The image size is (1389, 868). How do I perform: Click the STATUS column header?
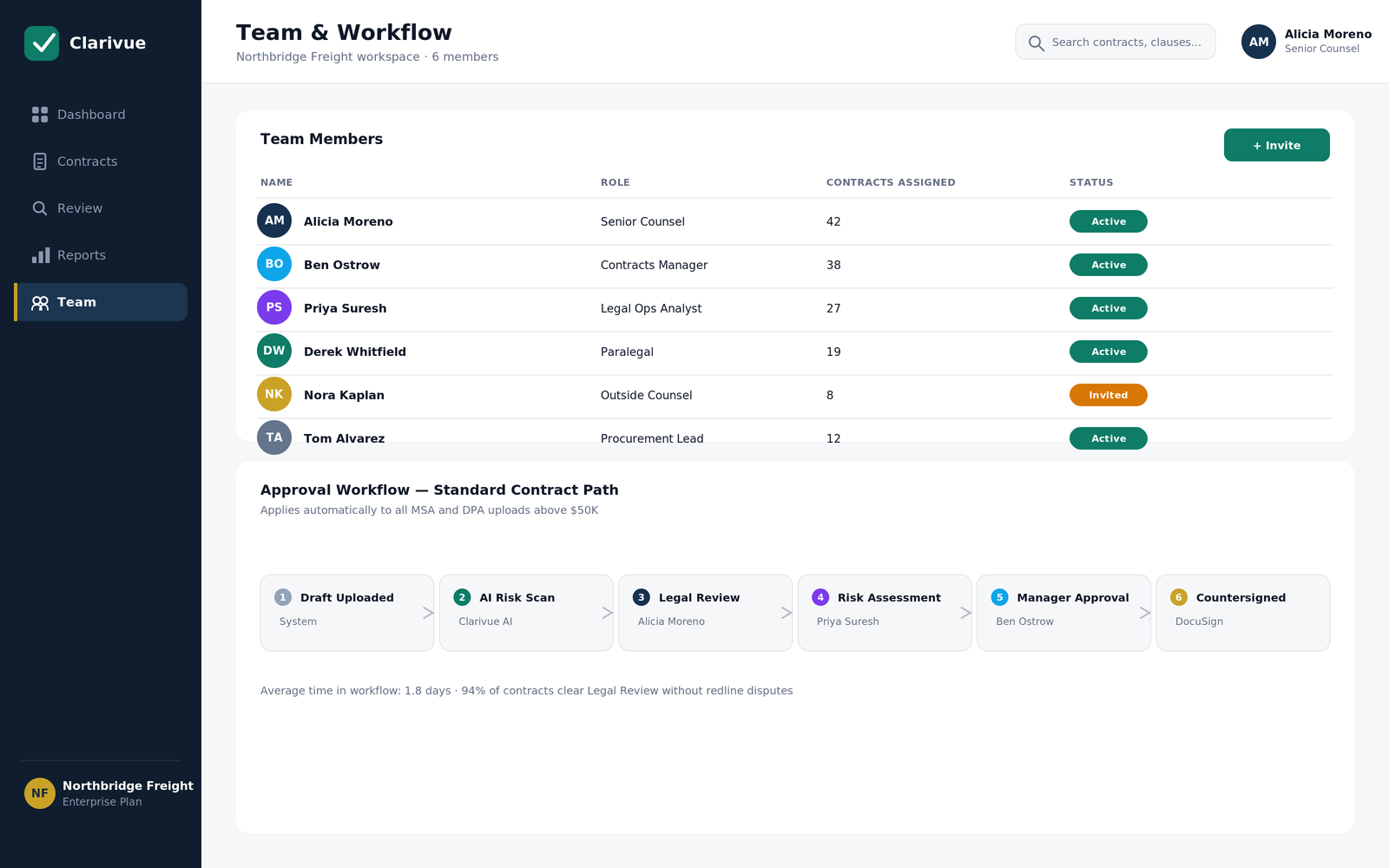point(1091,182)
